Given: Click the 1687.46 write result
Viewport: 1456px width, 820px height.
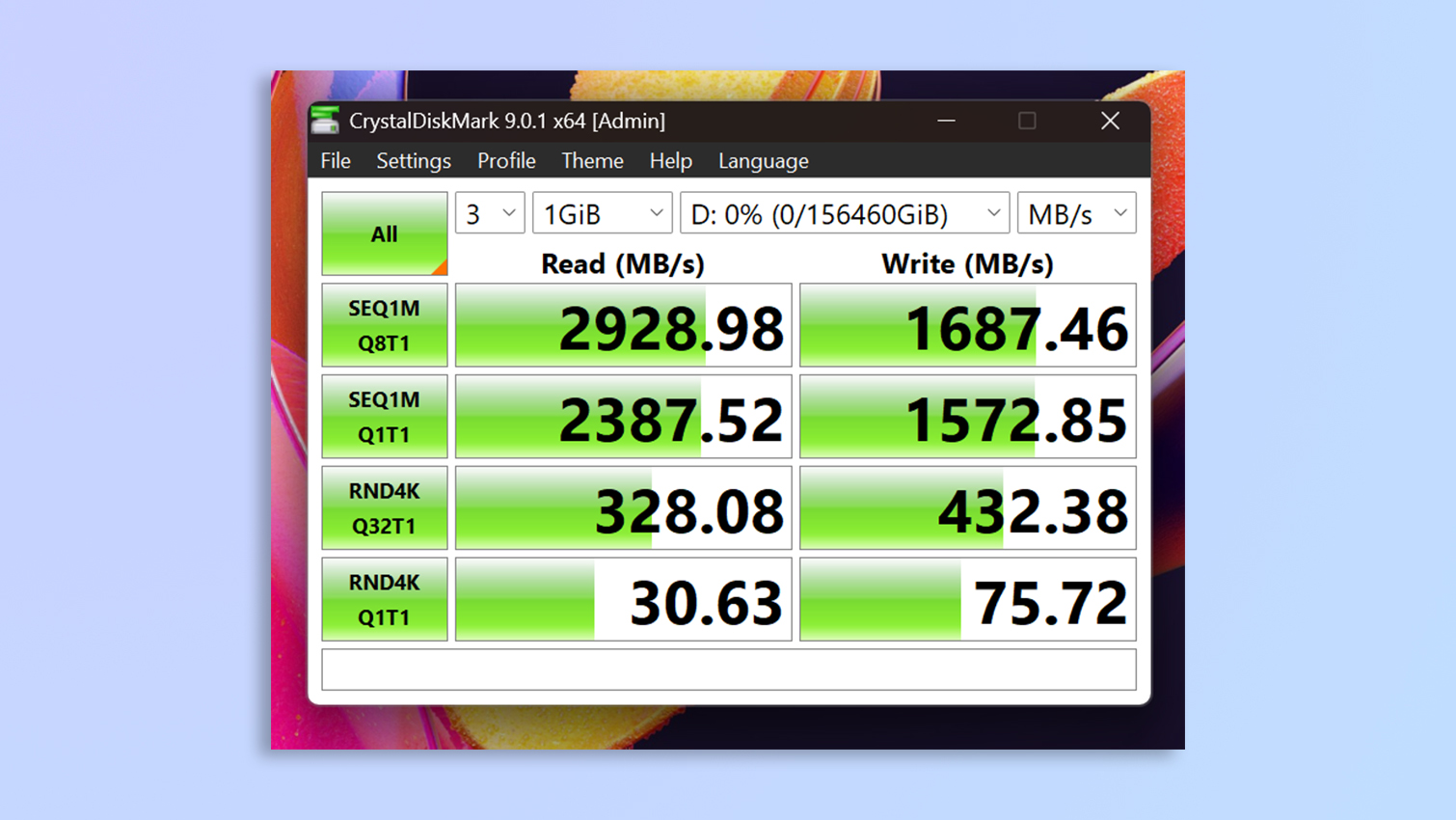Looking at the screenshot, I should 968,325.
